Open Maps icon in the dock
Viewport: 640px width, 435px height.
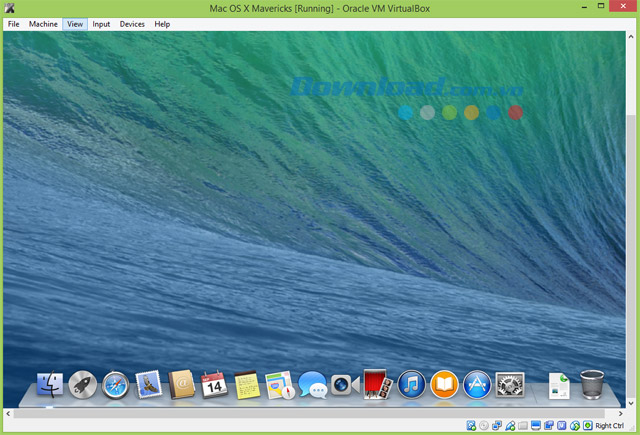tap(280, 385)
